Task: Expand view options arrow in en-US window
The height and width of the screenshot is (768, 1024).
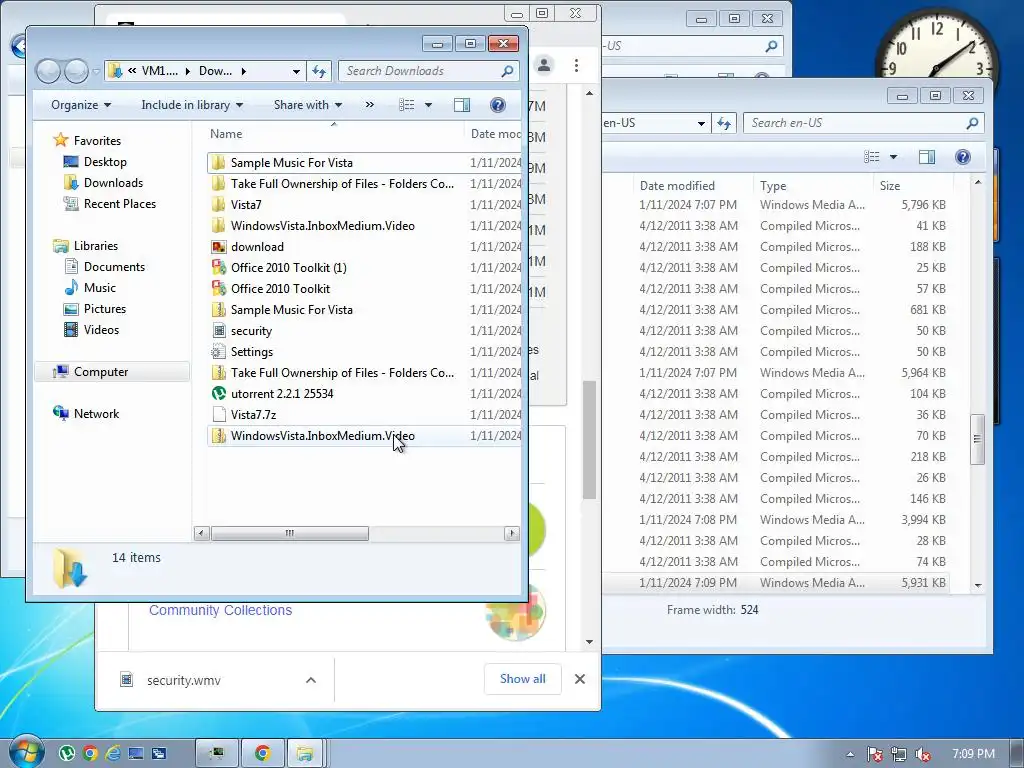Action: 893,157
